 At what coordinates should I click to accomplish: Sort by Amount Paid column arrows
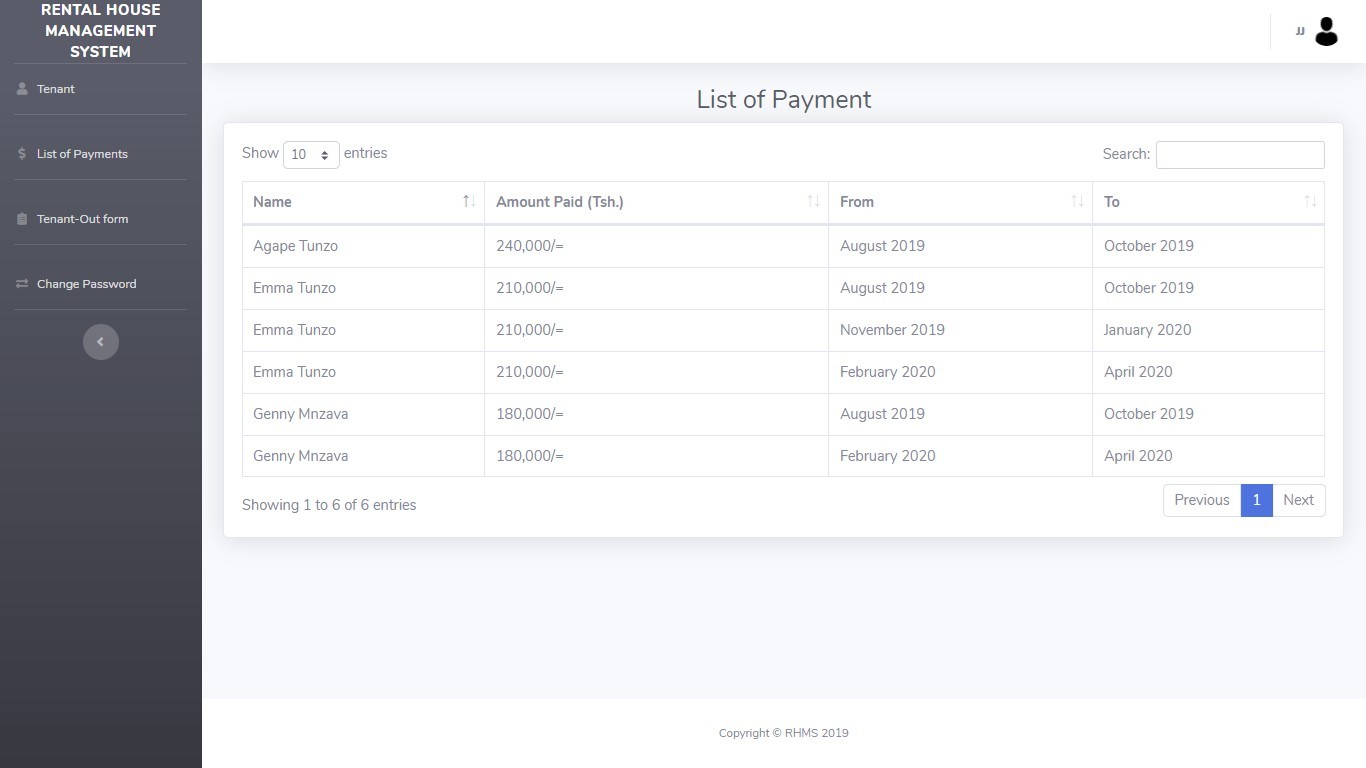tap(813, 202)
